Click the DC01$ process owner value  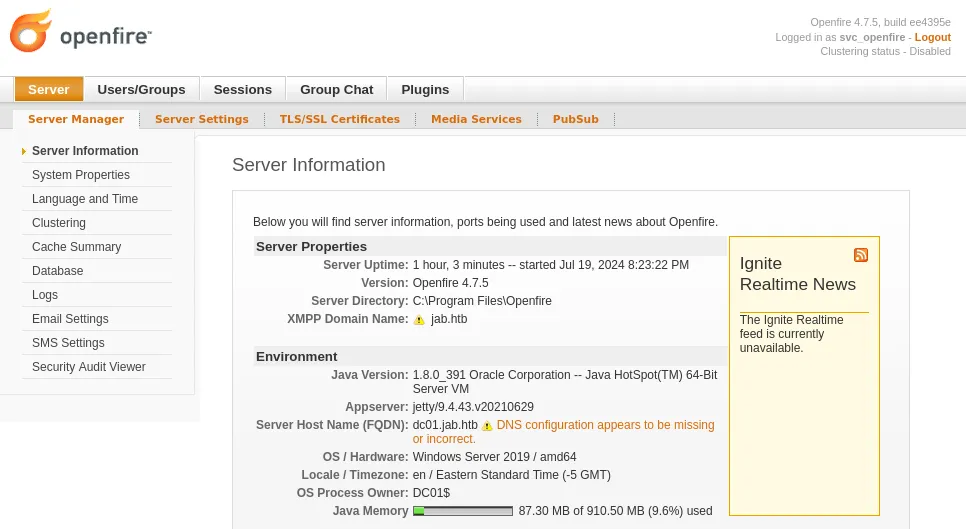pos(431,493)
